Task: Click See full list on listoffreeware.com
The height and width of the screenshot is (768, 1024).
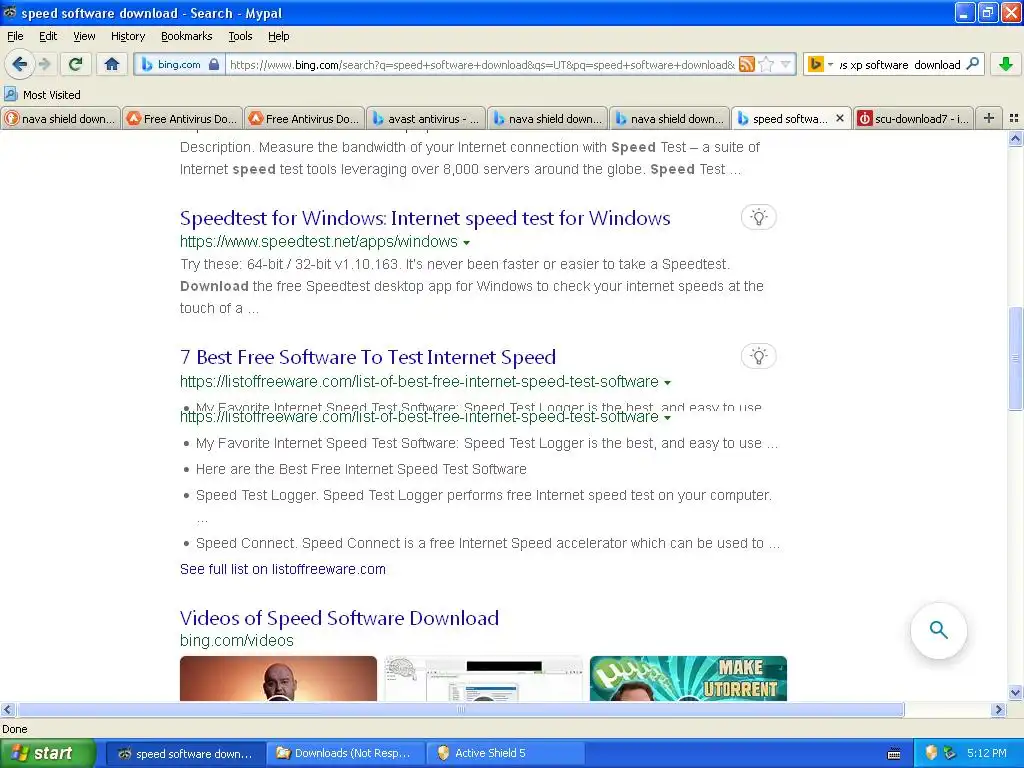Action: click(x=283, y=569)
